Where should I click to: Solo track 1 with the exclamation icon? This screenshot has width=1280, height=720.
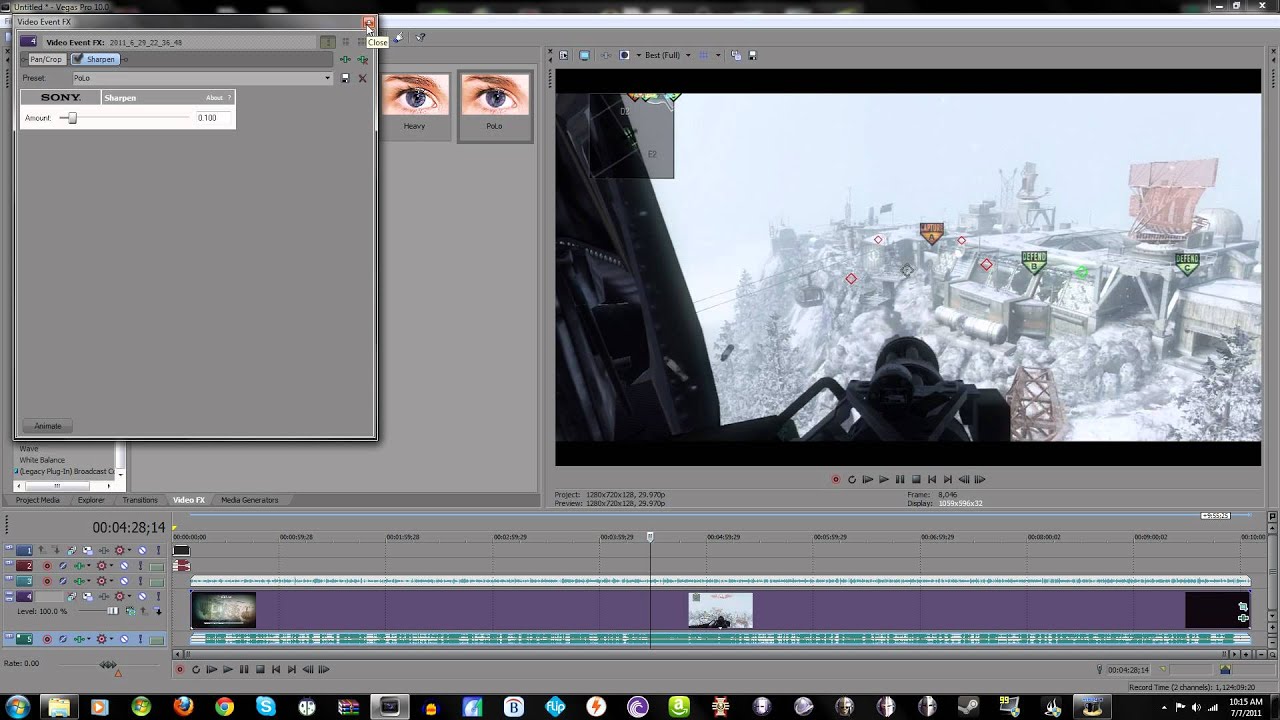coord(159,550)
